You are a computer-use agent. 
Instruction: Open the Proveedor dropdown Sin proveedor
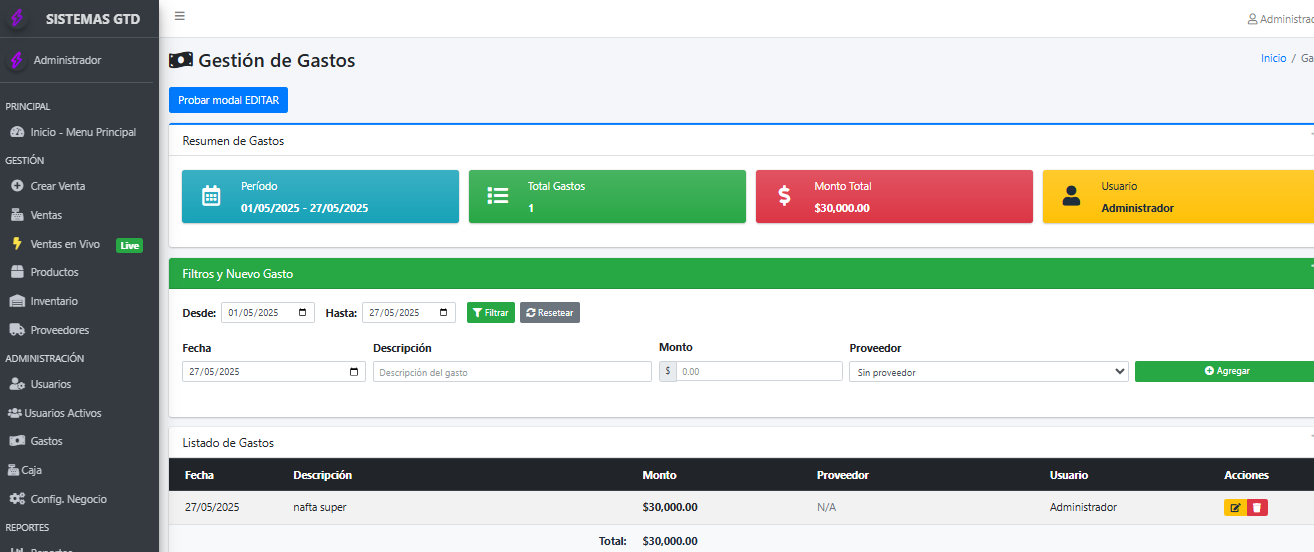[988, 372]
